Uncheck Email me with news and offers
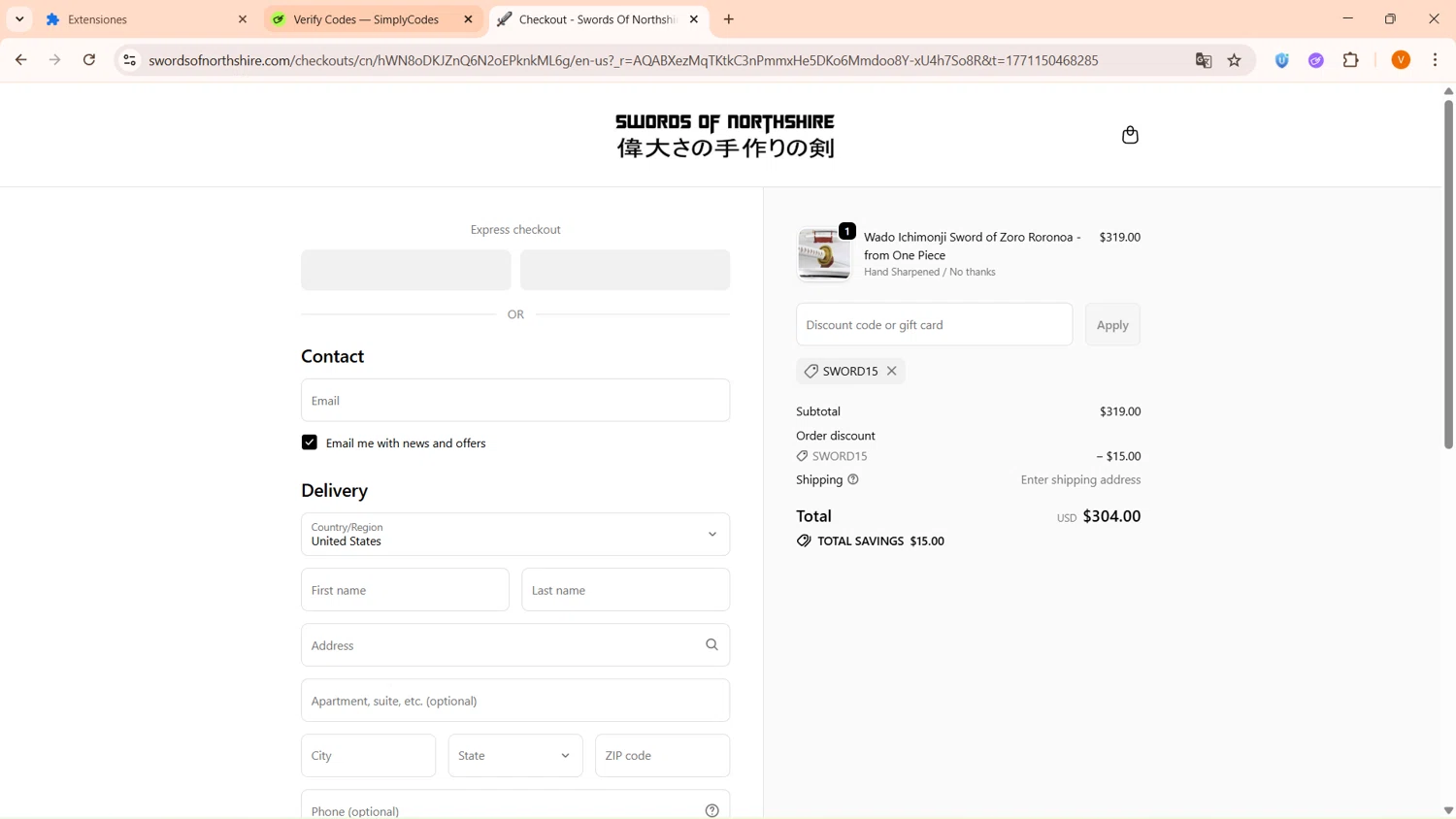 310,442
